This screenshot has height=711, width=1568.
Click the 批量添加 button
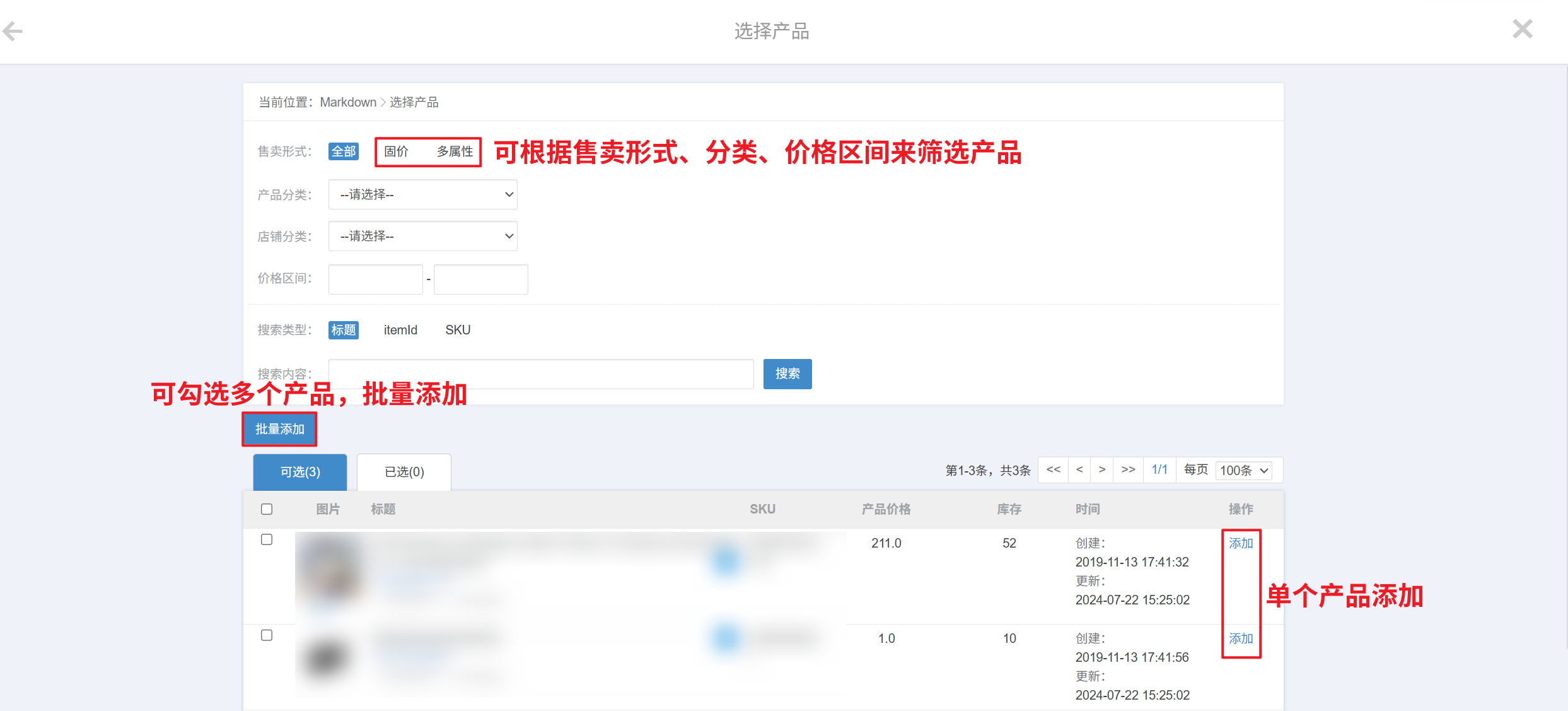coord(279,429)
